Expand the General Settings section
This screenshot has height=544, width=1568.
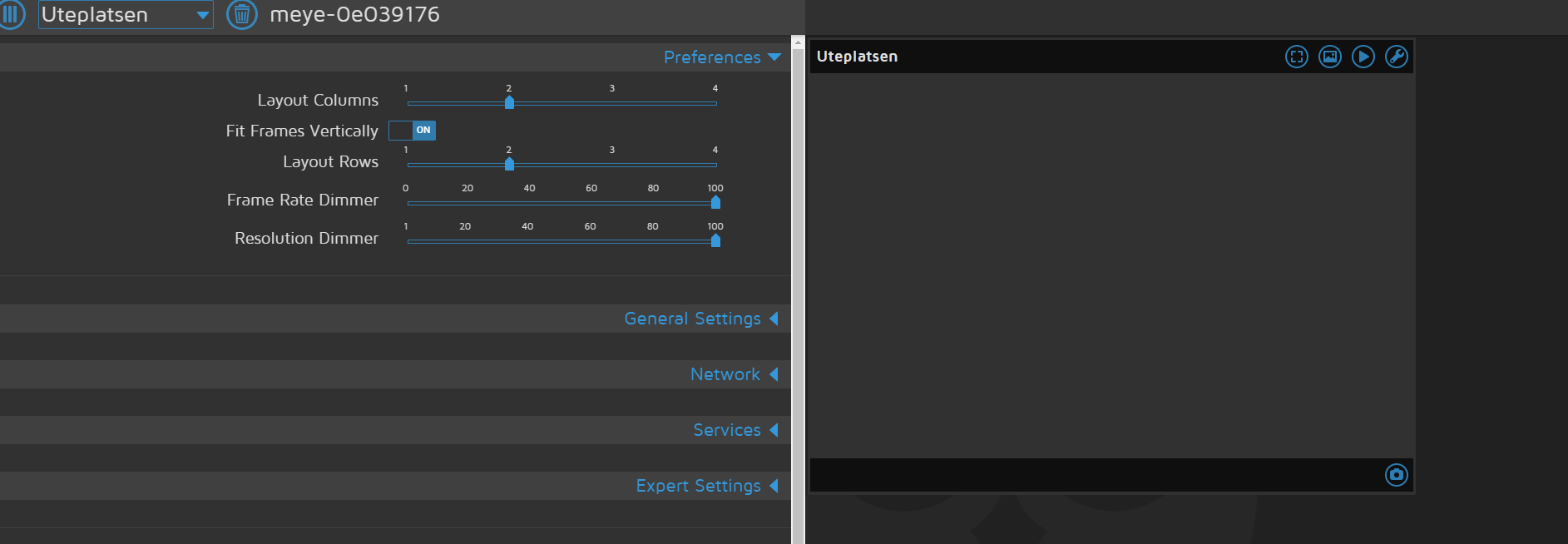click(701, 319)
